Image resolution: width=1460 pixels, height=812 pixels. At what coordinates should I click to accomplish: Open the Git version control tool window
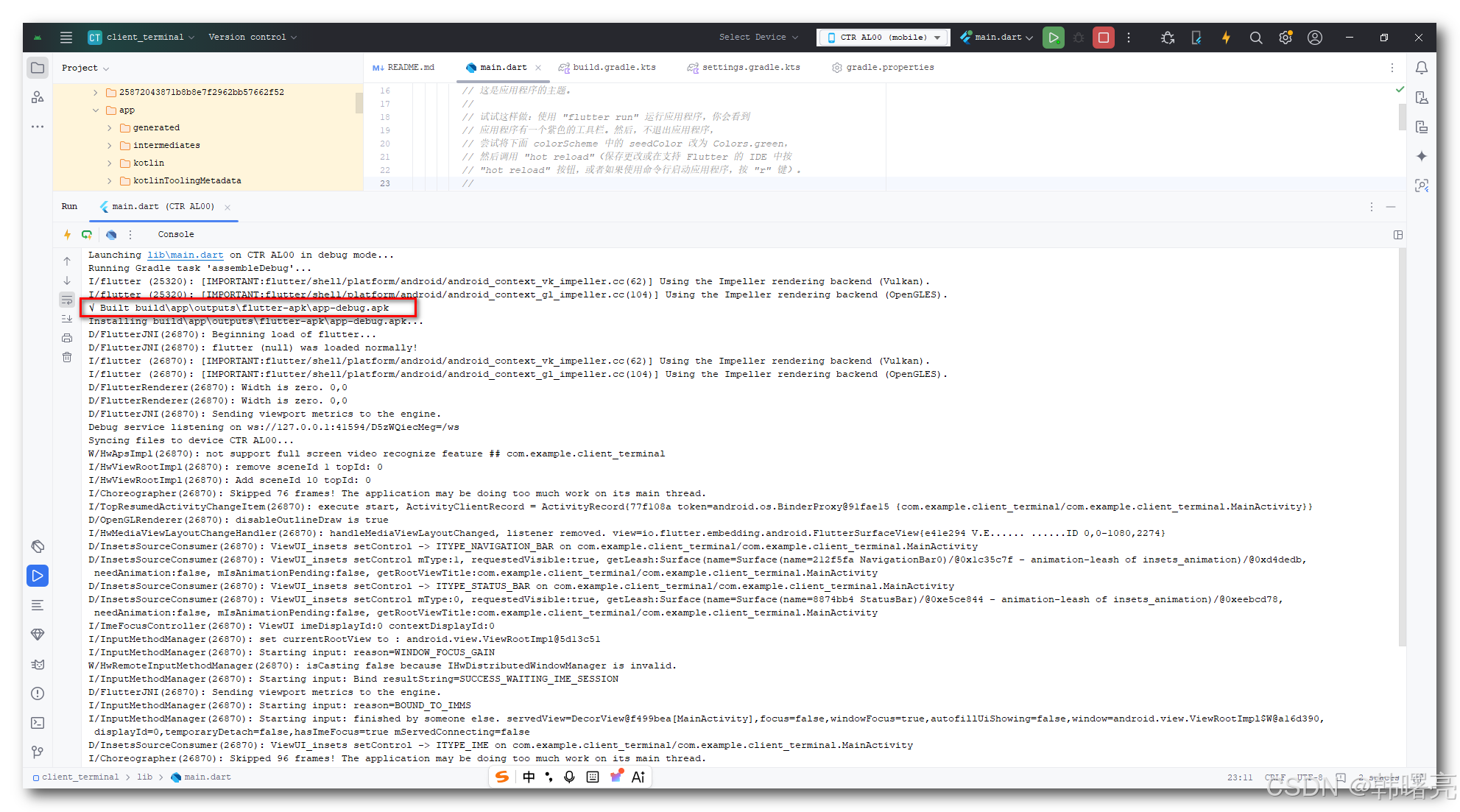click(x=38, y=752)
